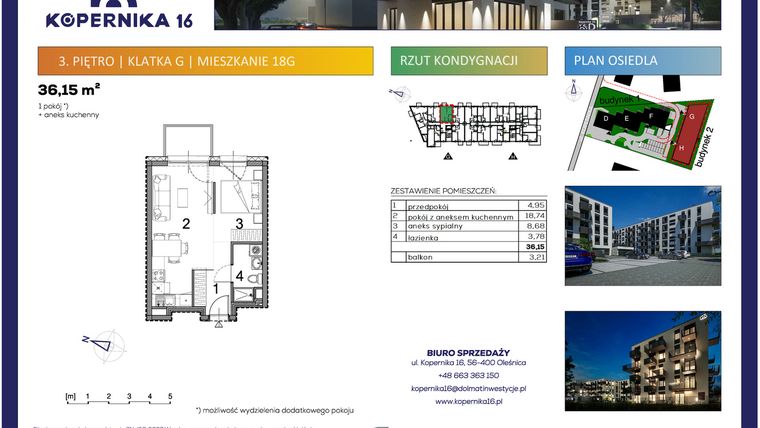Open the top banner night photo

coord(468,15)
